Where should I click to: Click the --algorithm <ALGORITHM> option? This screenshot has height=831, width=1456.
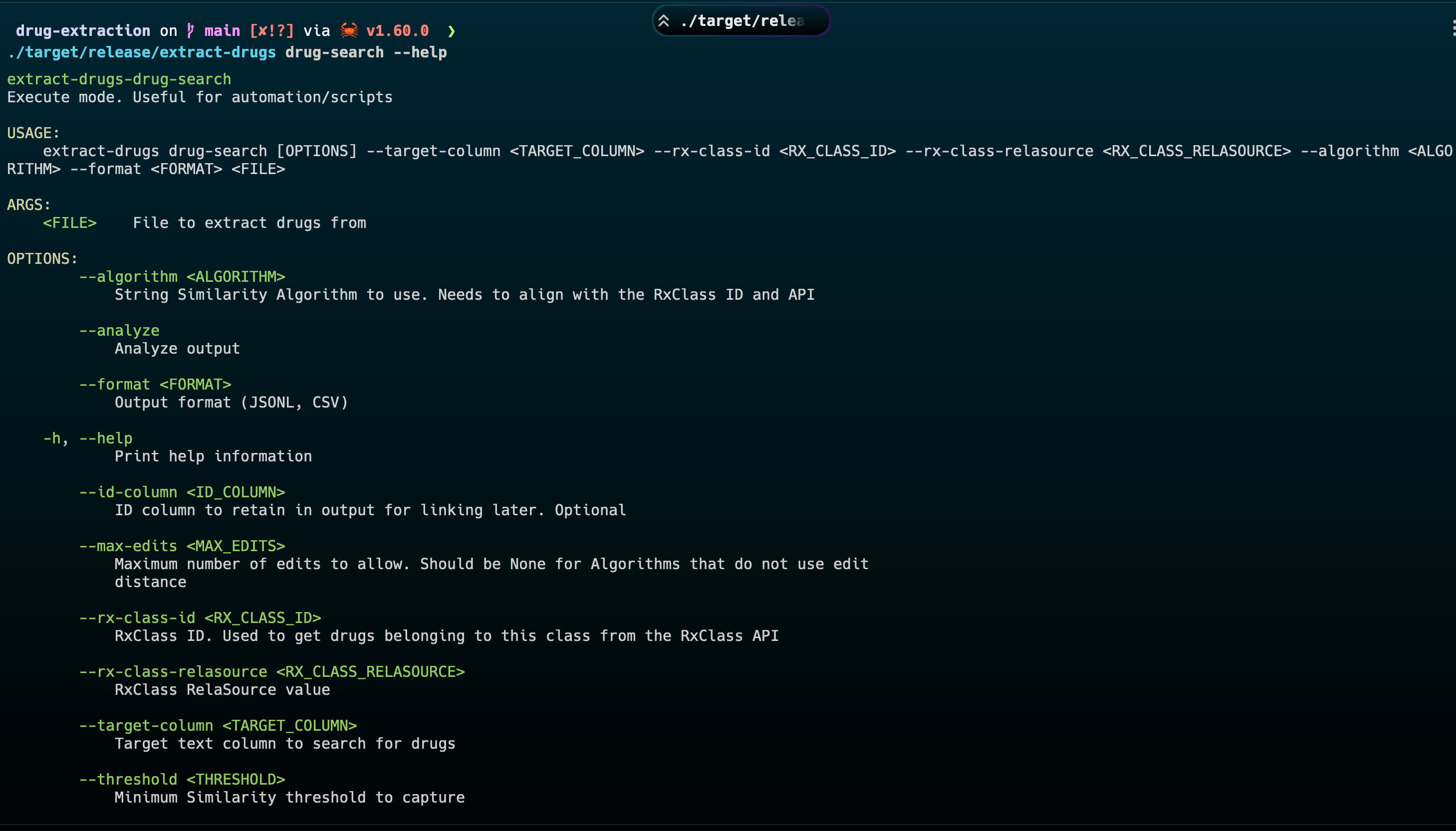click(x=182, y=277)
